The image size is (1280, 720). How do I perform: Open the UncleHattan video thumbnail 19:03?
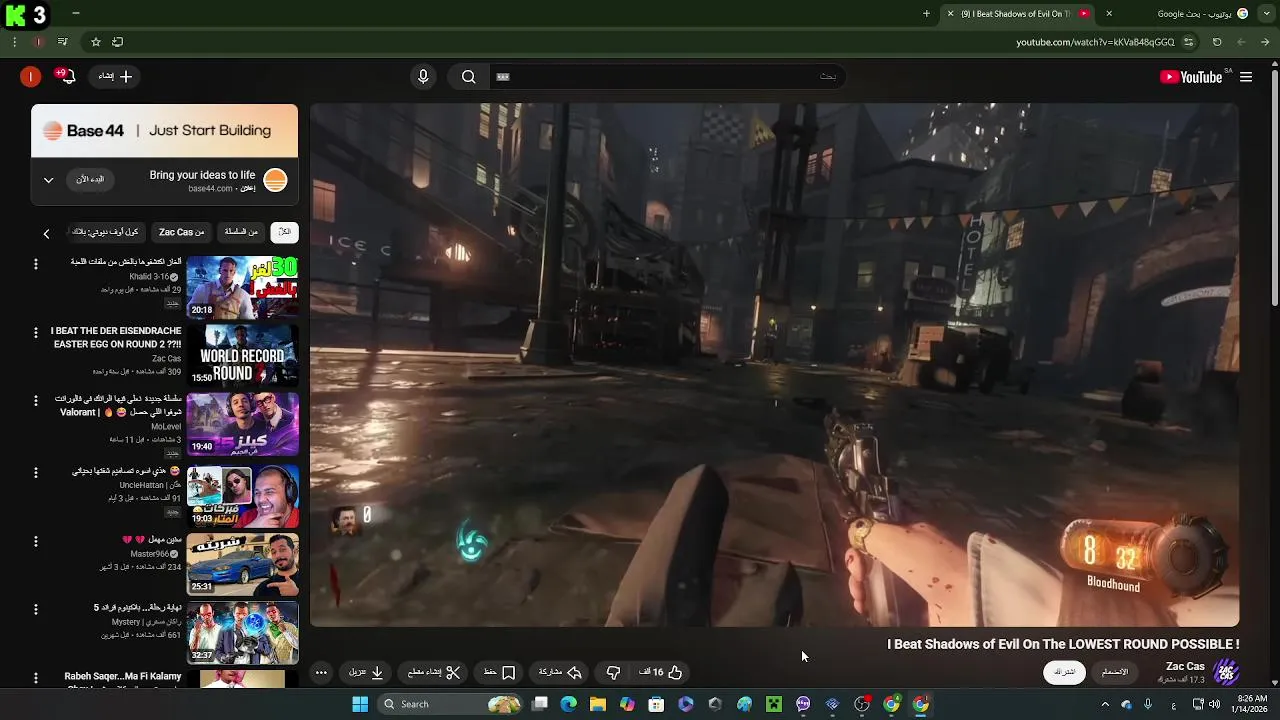(242, 496)
